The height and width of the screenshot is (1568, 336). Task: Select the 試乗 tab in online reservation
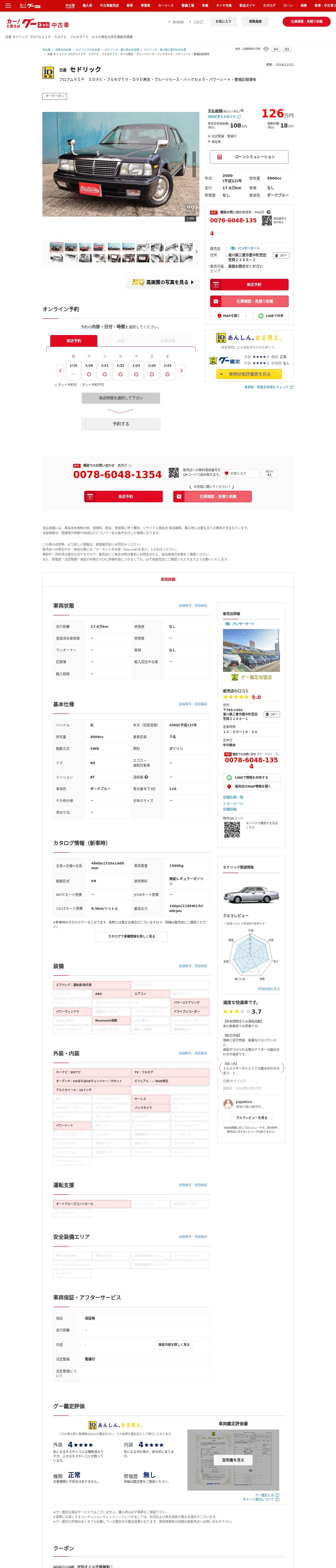[x=121, y=340]
